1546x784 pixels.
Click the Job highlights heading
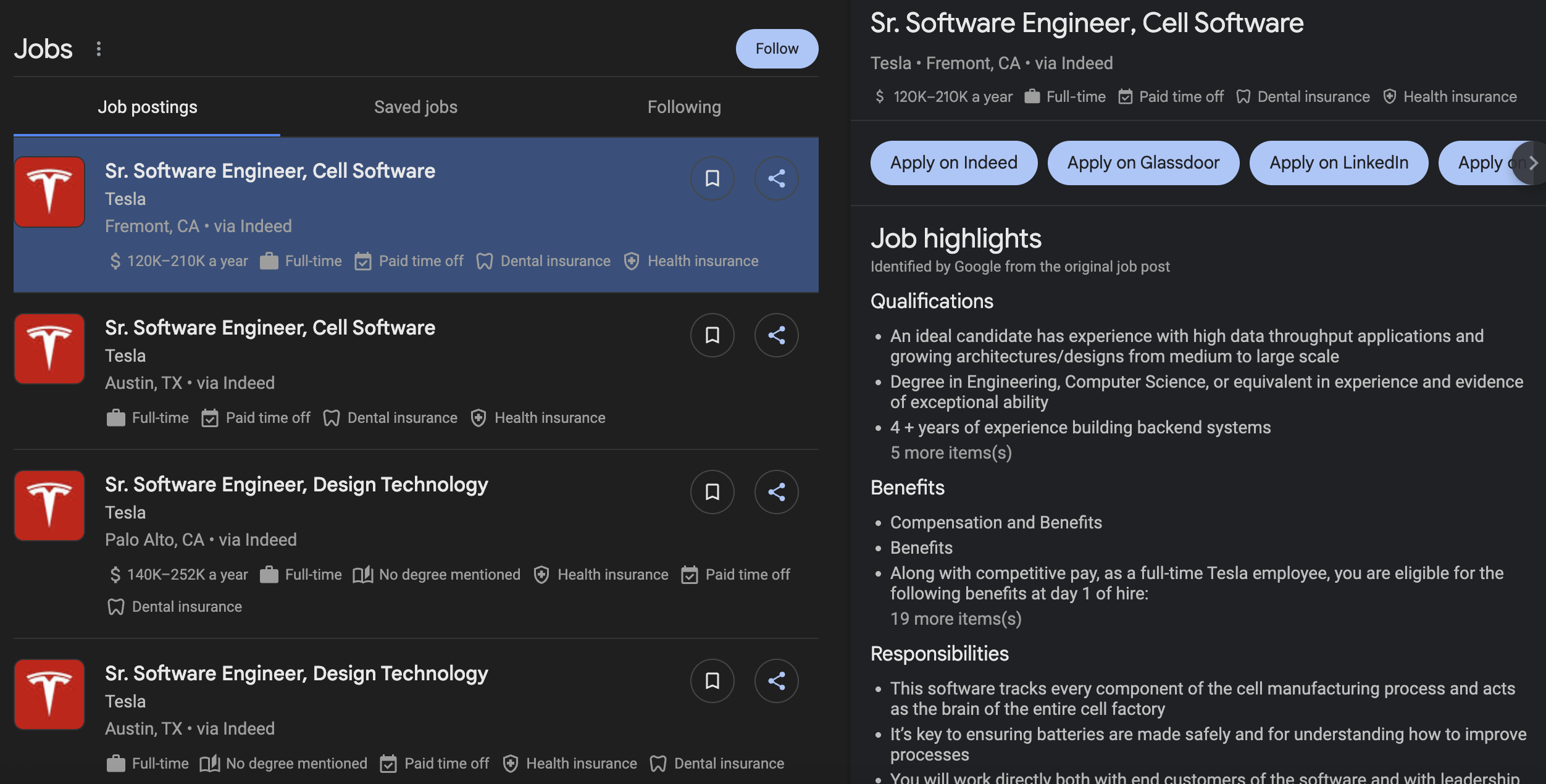[x=956, y=238]
